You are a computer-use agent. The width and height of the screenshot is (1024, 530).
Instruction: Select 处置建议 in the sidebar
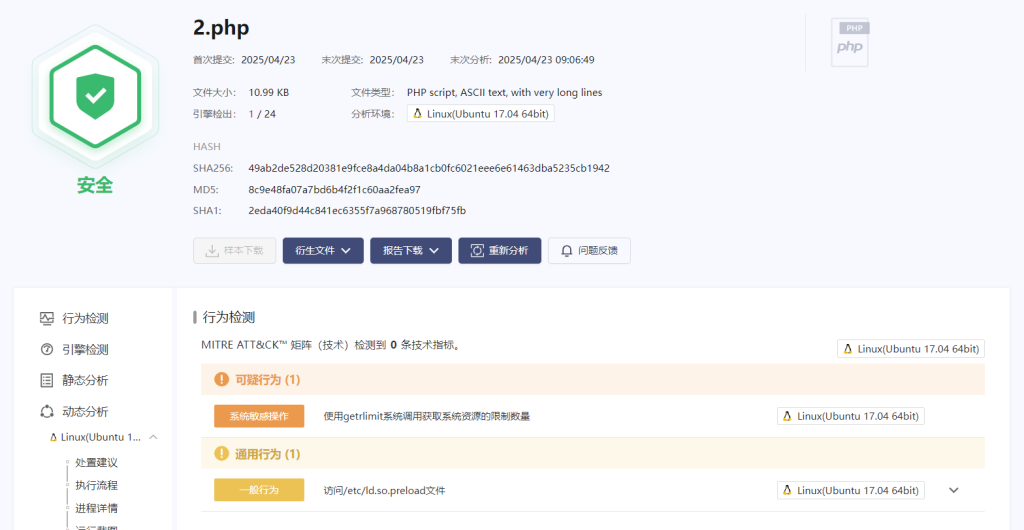point(96,462)
